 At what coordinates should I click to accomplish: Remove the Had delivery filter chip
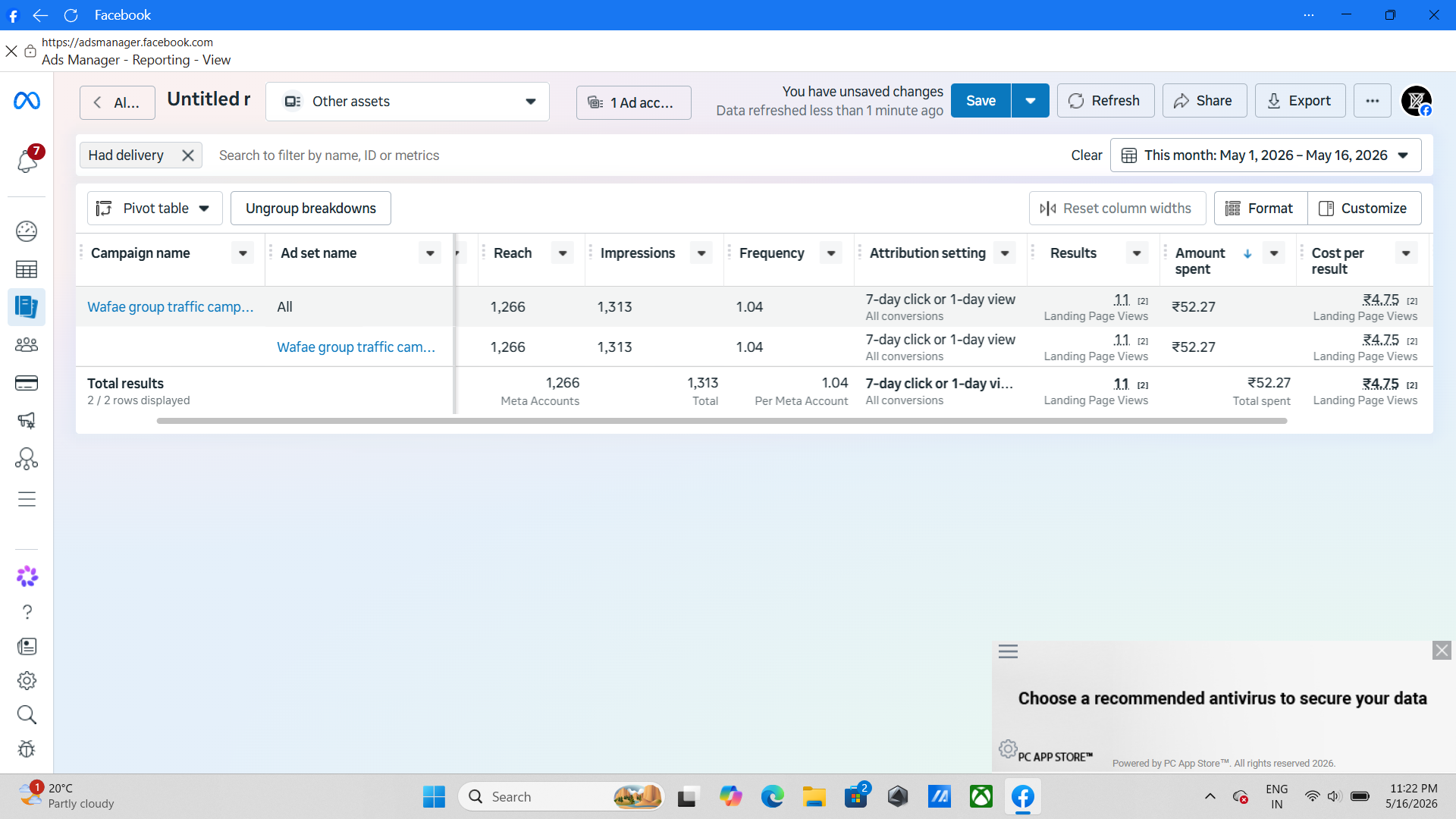(188, 155)
